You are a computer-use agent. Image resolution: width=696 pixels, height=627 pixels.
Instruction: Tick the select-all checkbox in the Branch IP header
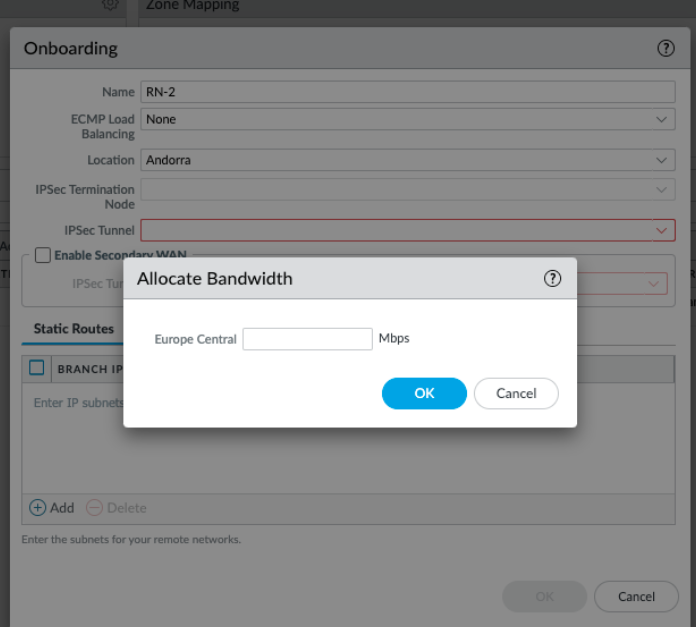tap(37, 368)
